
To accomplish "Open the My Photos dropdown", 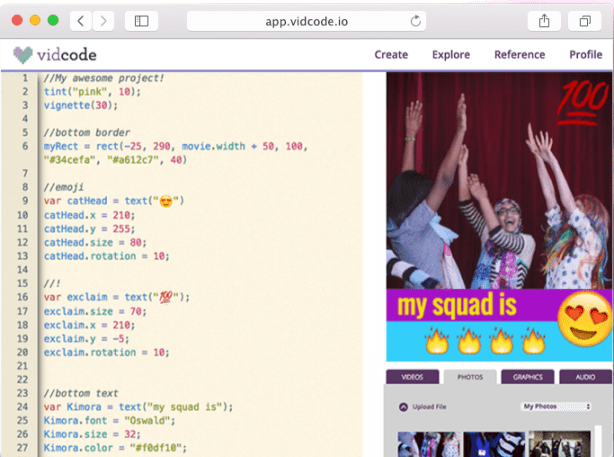I will [553, 407].
